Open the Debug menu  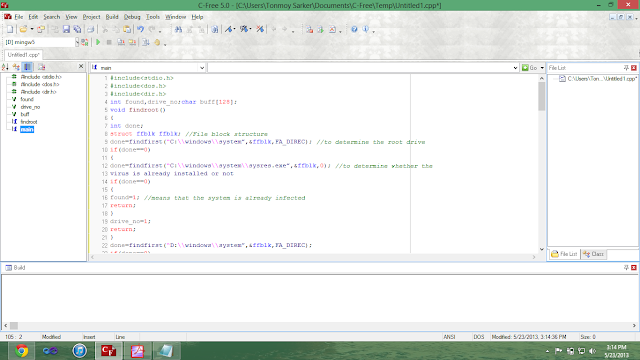point(132,17)
